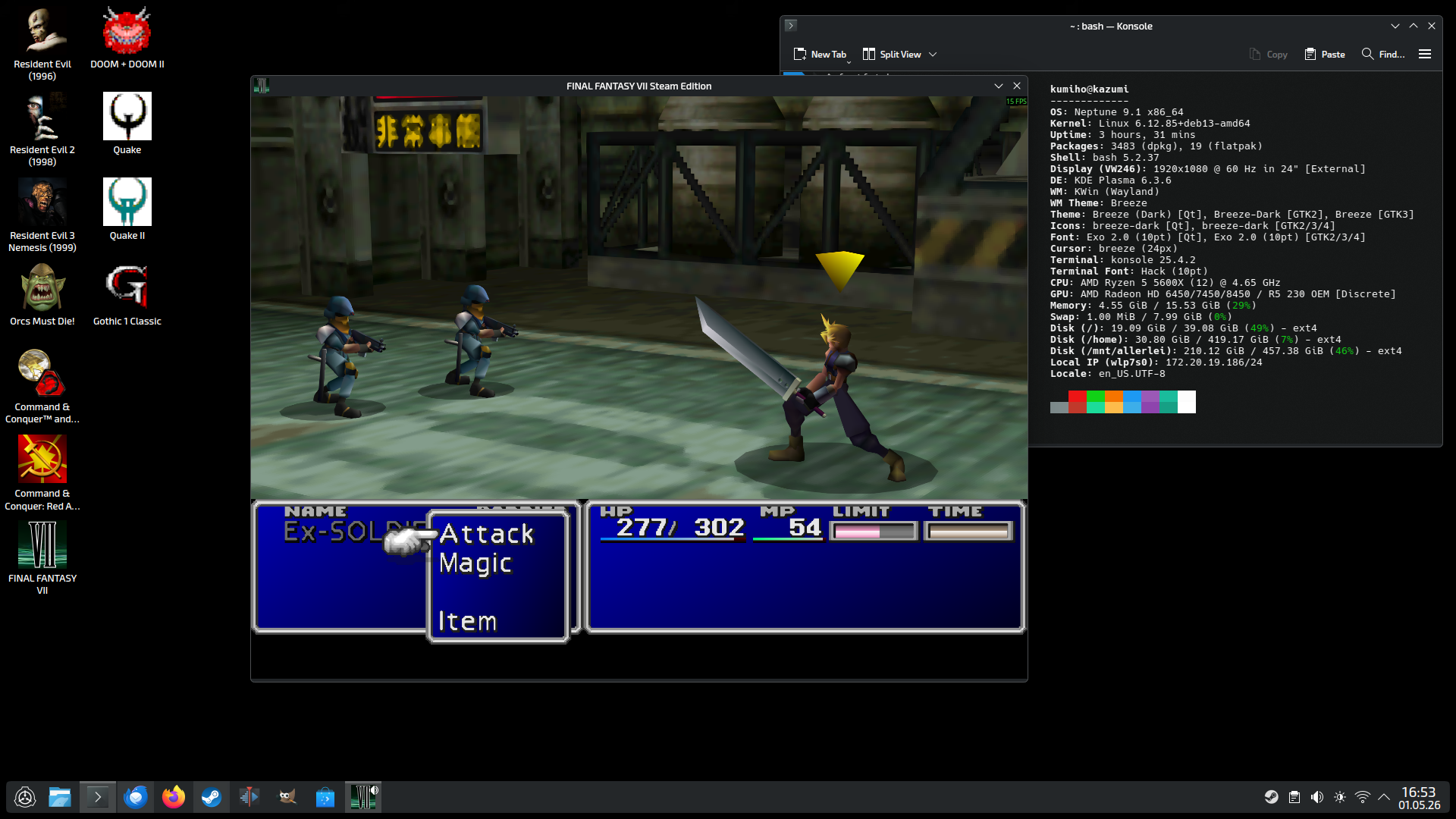Viewport: 1456px width, 819px height.
Task: Open the Discover software store from the taskbar
Action: click(x=325, y=797)
